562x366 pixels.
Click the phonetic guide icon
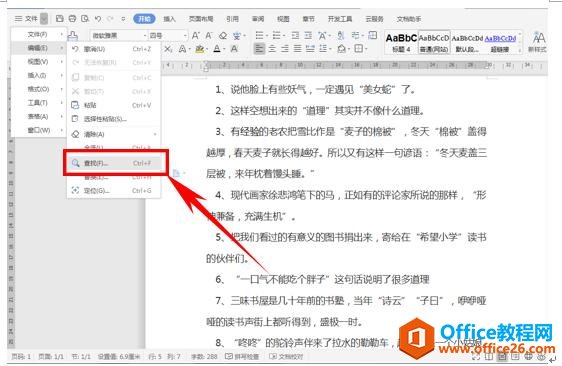(x=237, y=35)
